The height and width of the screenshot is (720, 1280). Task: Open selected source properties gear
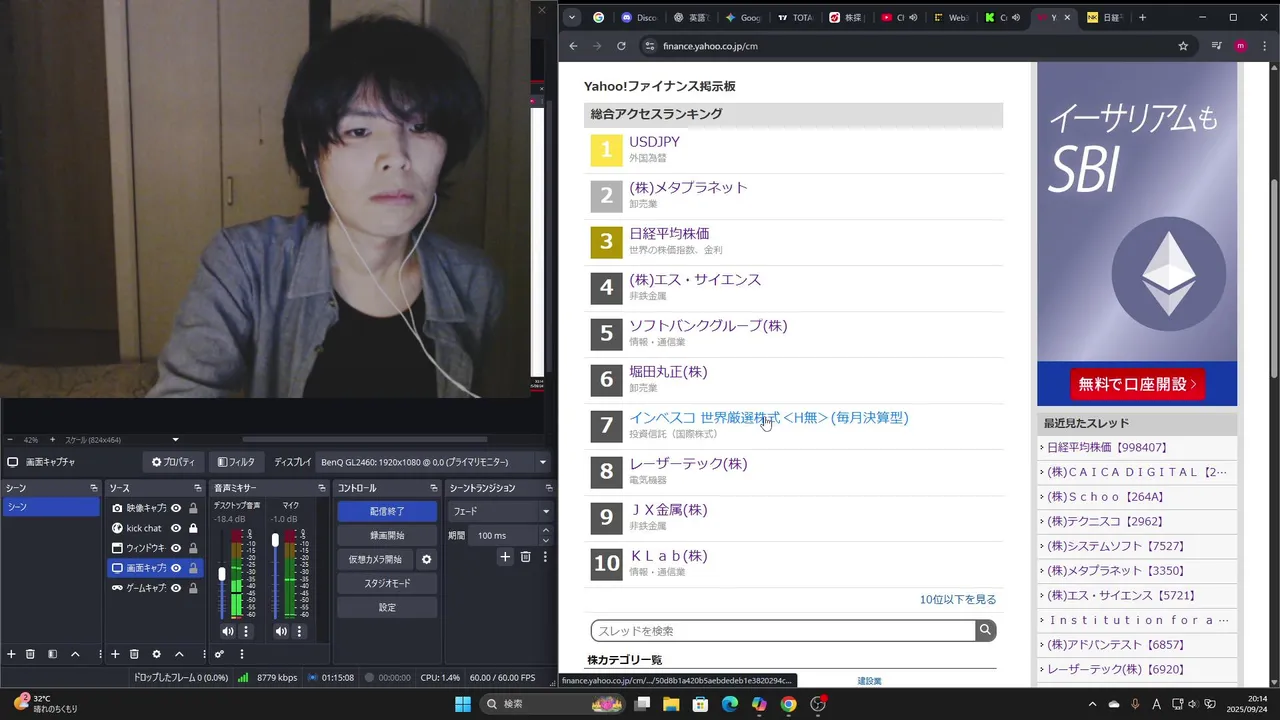click(x=156, y=654)
